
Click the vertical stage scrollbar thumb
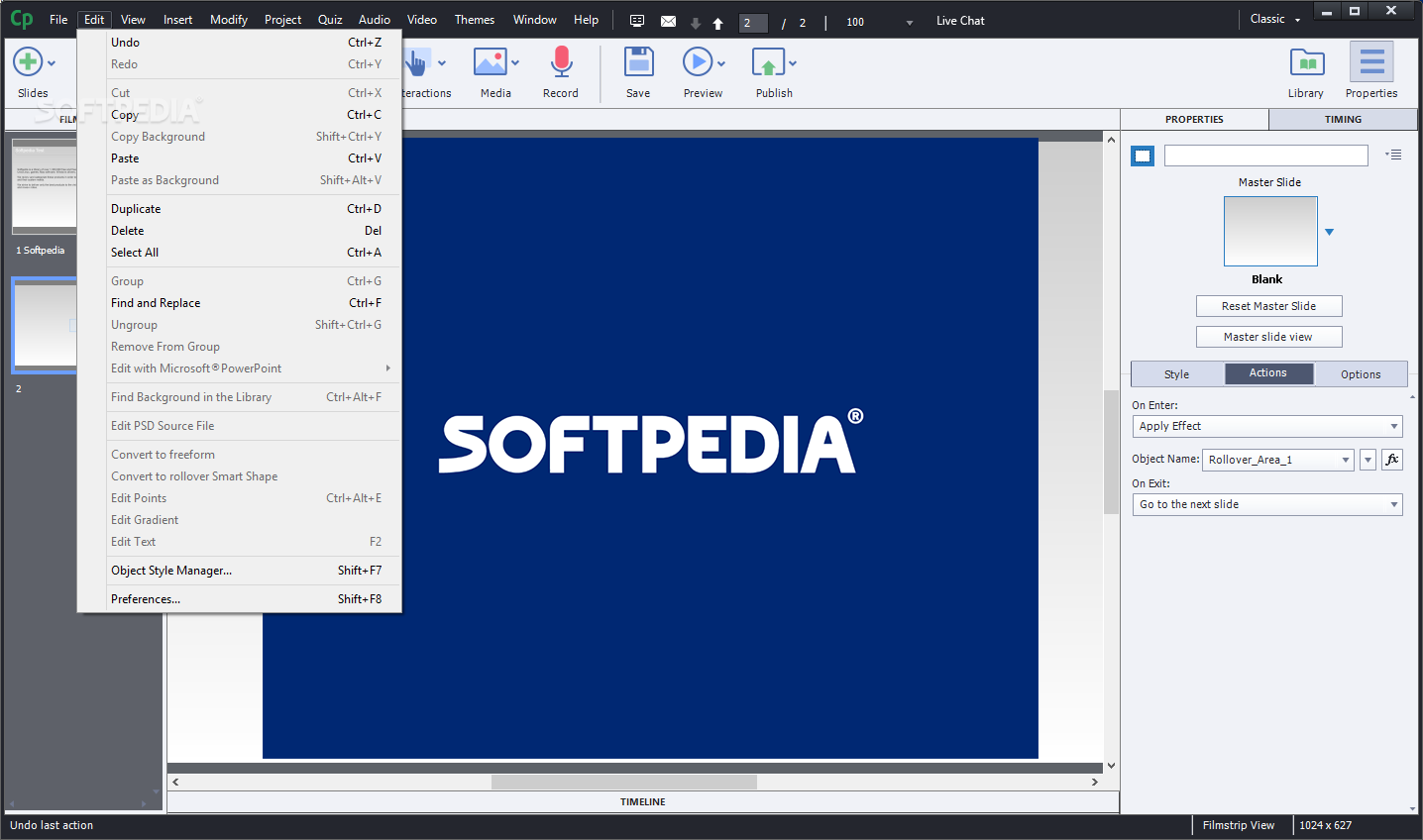point(1111,453)
